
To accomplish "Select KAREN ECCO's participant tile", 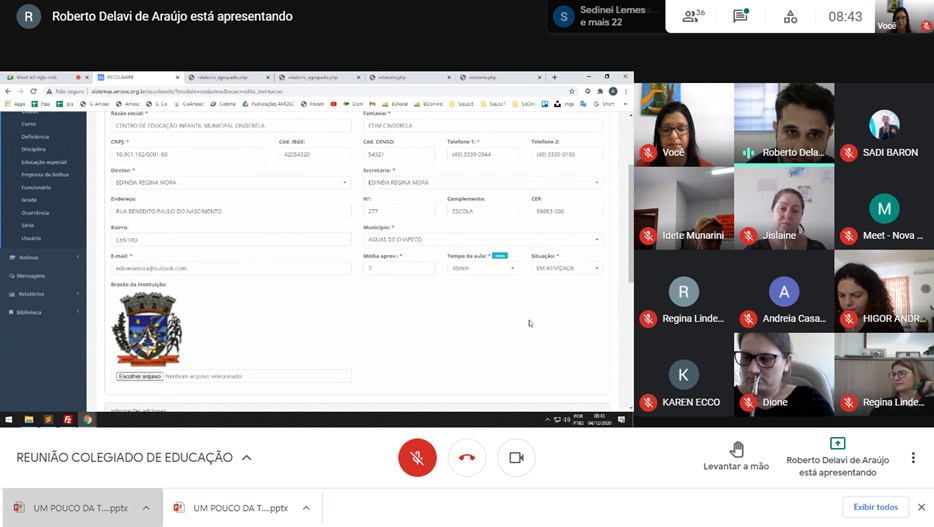I will pos(683,374).
